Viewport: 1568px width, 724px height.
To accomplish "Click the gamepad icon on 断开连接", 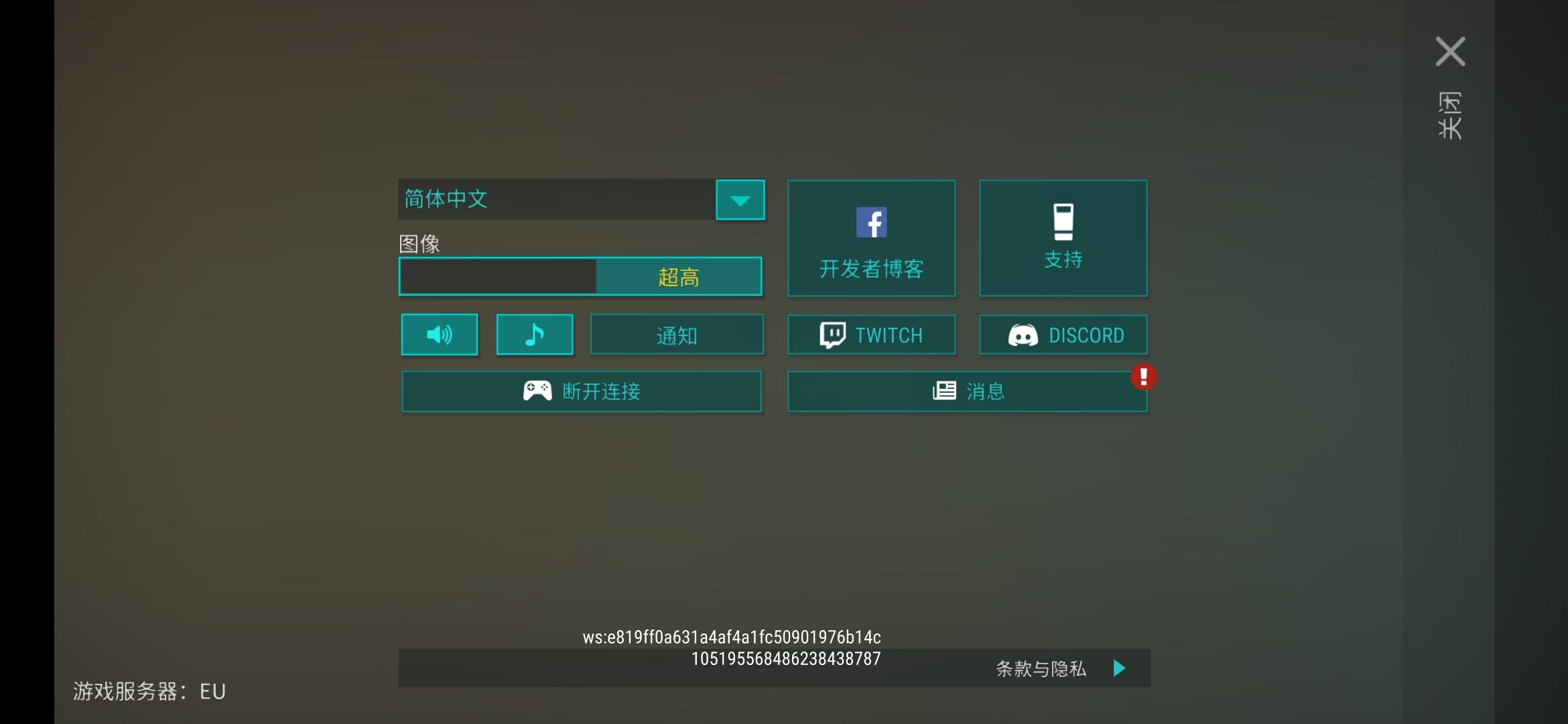I will tap(537, 391).
